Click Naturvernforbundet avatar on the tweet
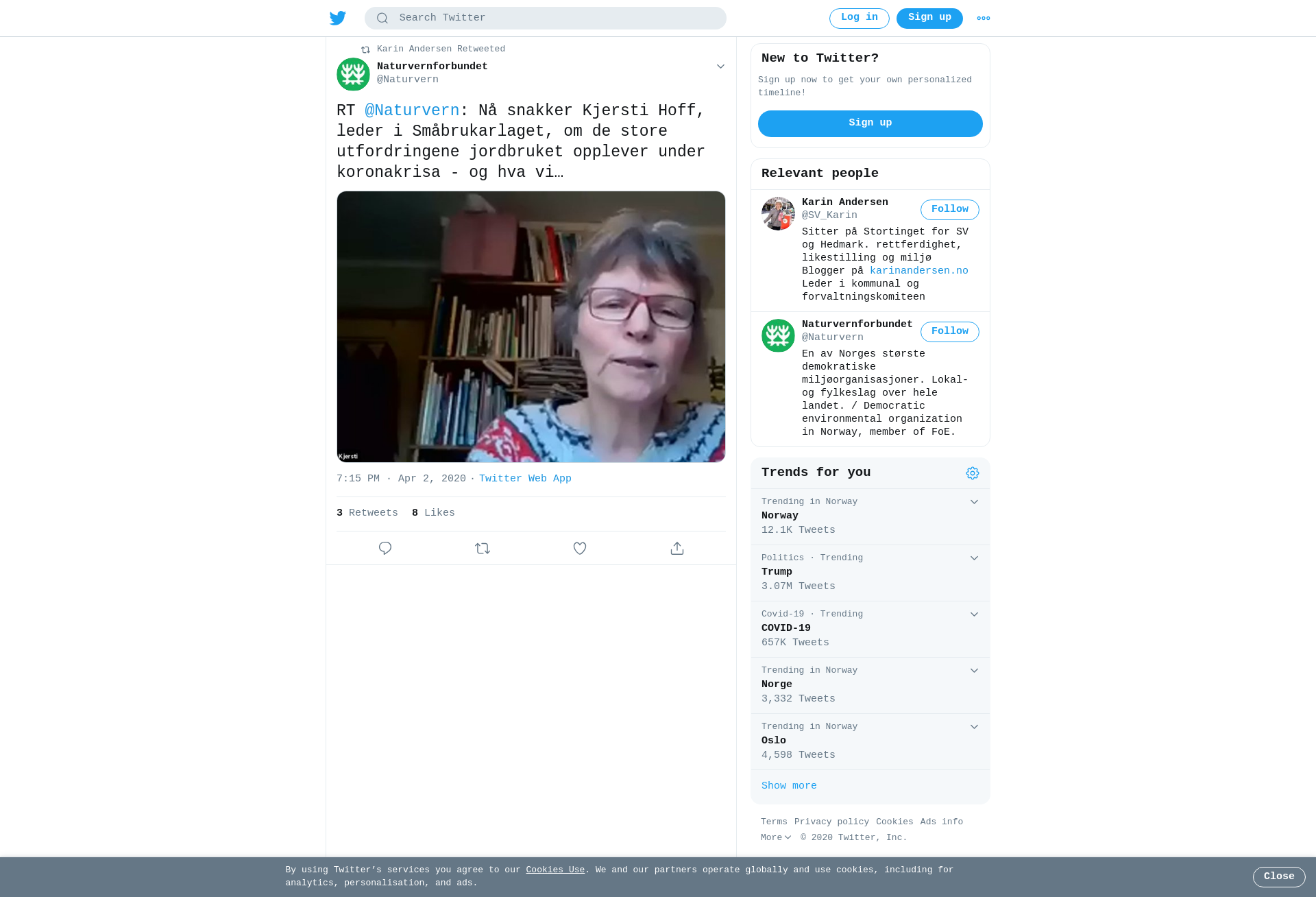 pyautogui.click(x=353, y=74)
